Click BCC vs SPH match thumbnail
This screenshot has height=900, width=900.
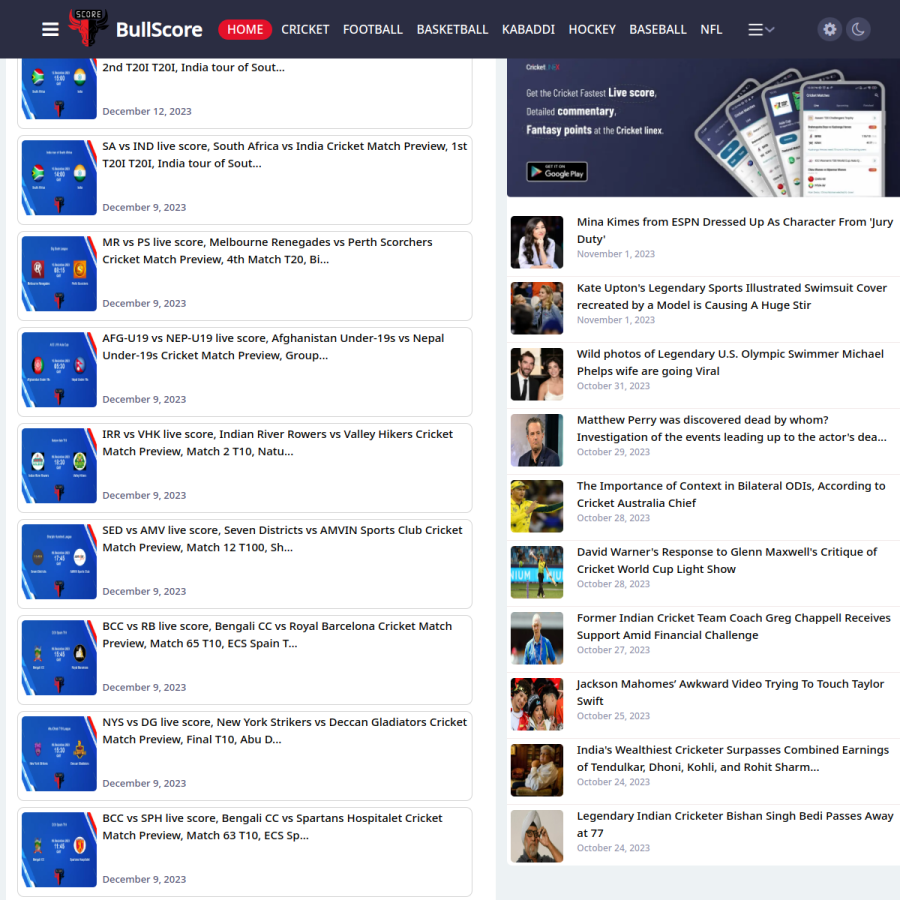click(x=59, y=849)
